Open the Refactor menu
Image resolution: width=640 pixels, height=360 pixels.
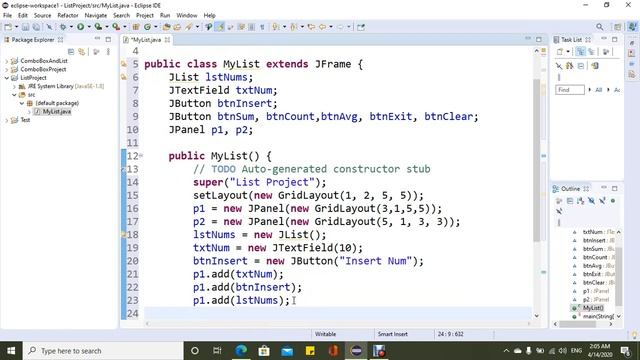point(68,16)
